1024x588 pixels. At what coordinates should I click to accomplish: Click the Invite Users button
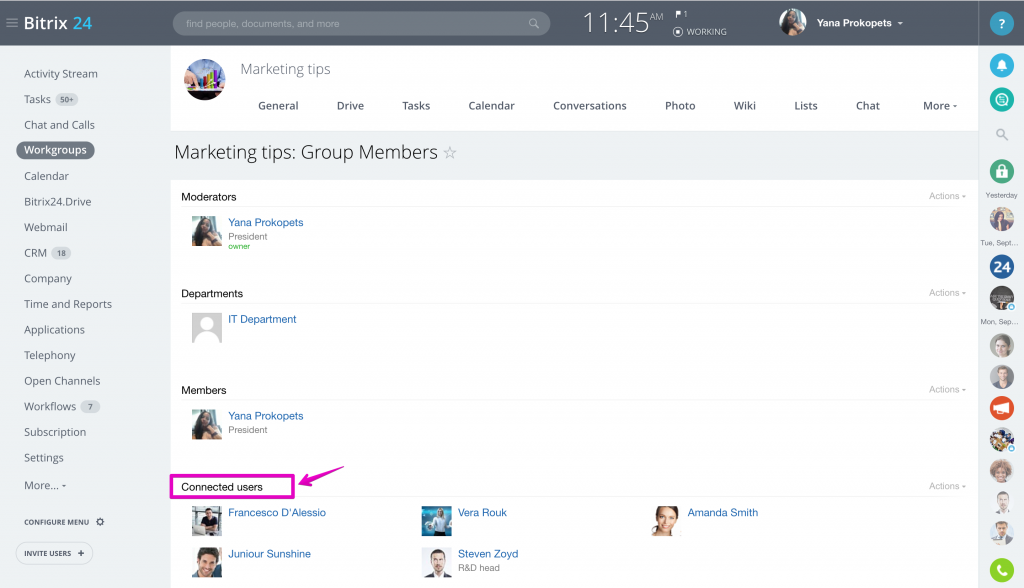click(x=54, y=553)
